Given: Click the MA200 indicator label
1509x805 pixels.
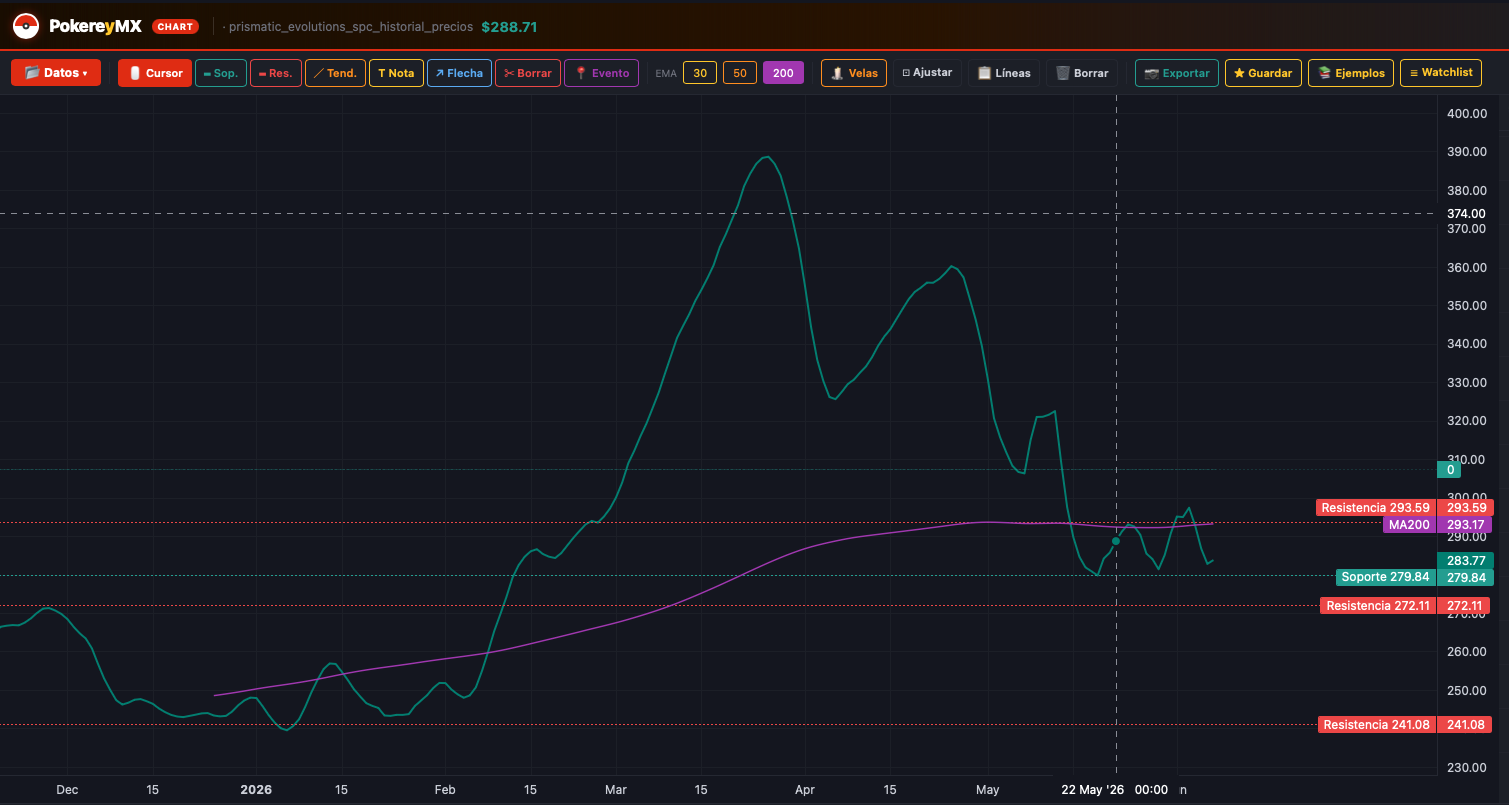Looking at the screenshot, I should 1408,524.
